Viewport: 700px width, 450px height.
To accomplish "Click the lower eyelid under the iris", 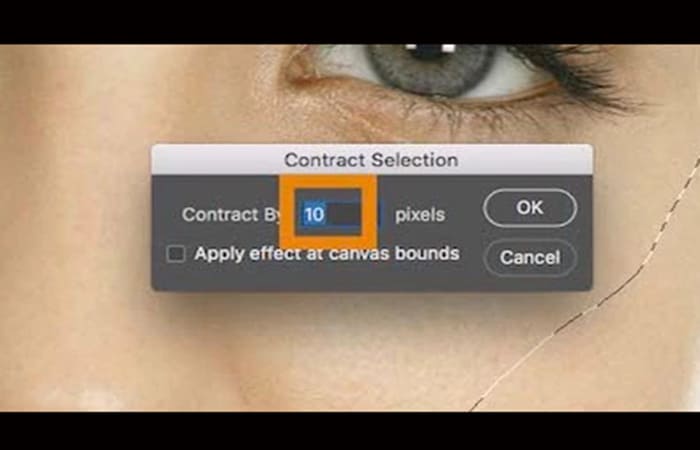I will coord(429,105).
